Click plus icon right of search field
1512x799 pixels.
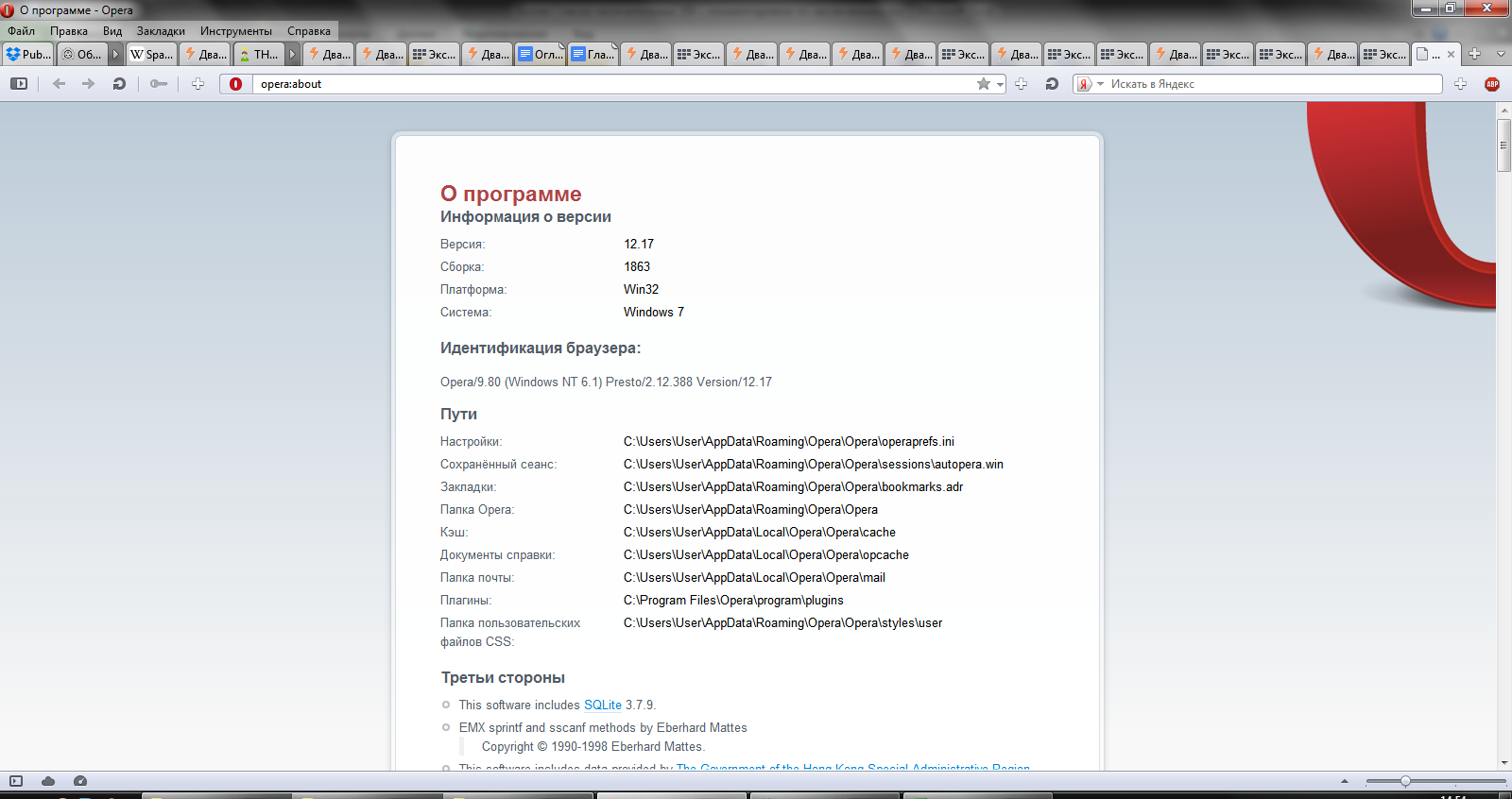(1460, 84)
